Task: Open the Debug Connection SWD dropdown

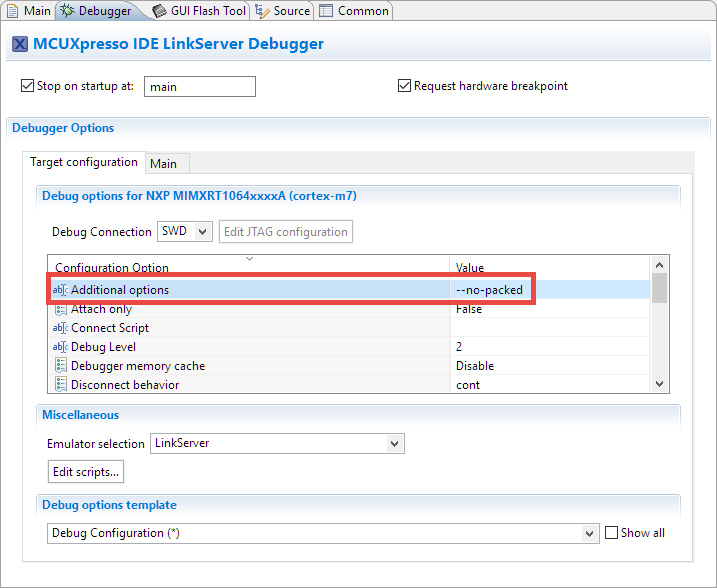Action: click(x=185, y=232)
